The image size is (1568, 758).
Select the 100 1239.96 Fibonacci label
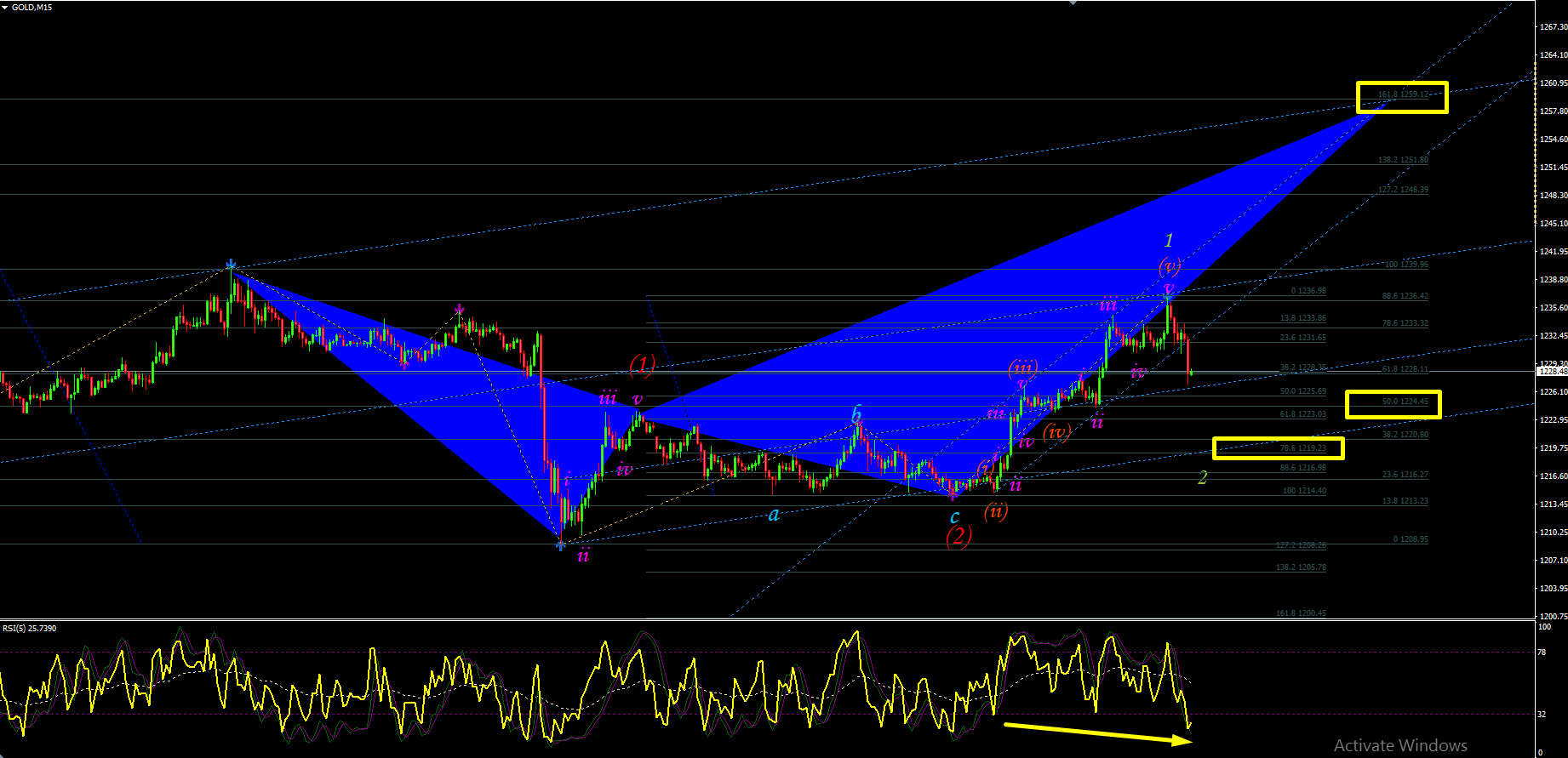click(1406, 265)
